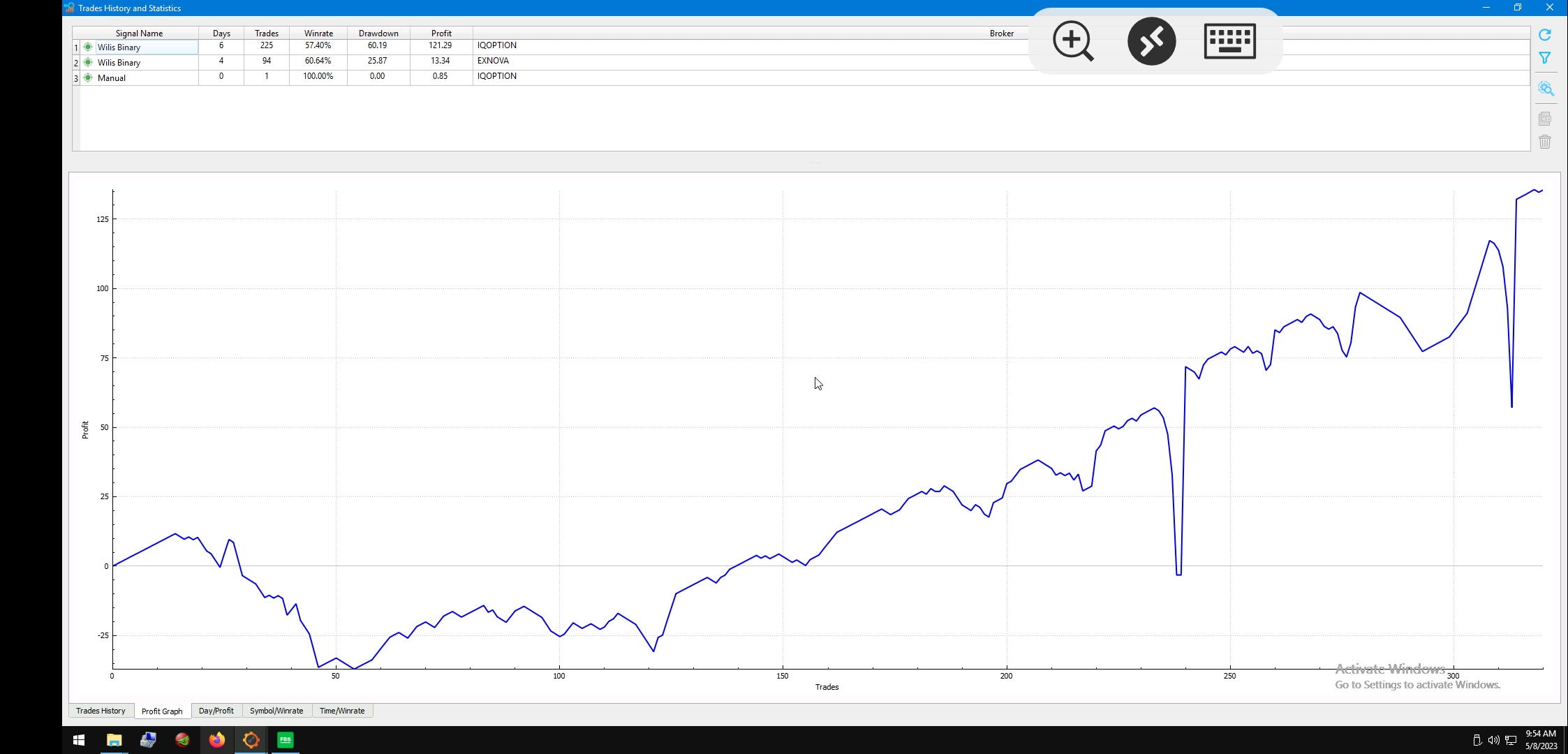Click the CSV export icon
This screenshot has width=1568, height=754.
(1544, 119)
